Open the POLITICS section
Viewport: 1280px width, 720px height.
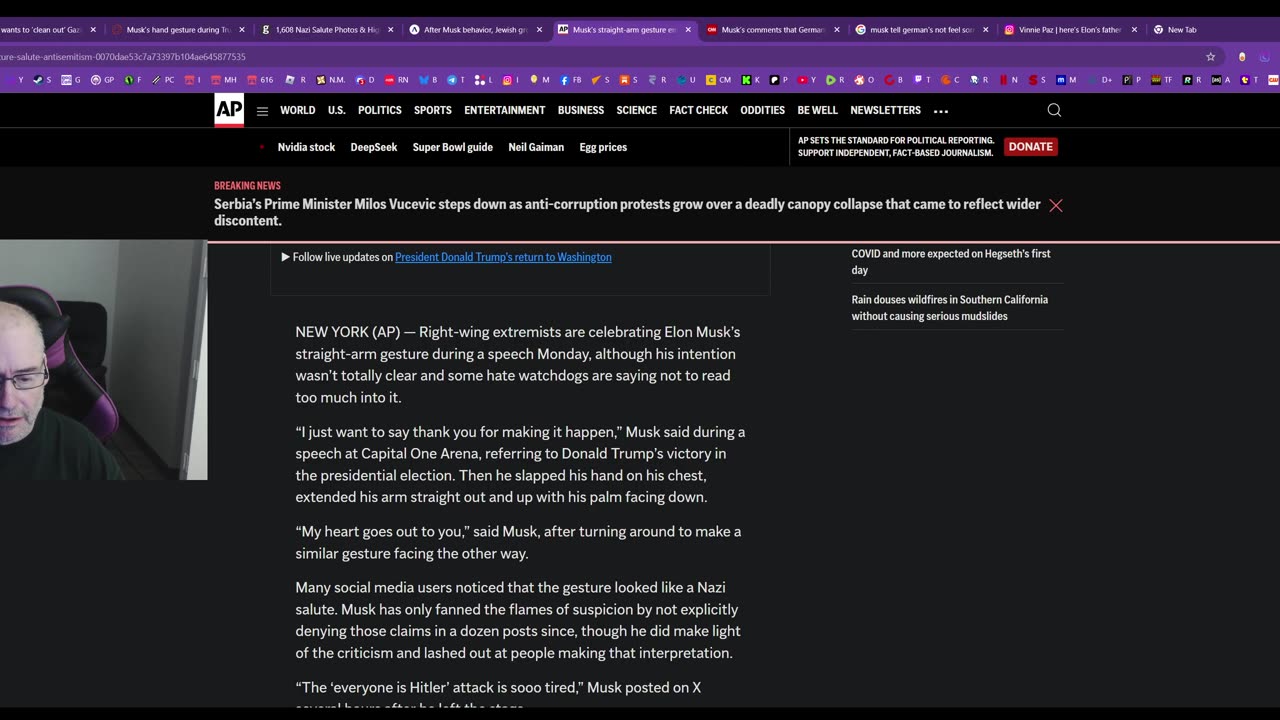click(380, 110)
